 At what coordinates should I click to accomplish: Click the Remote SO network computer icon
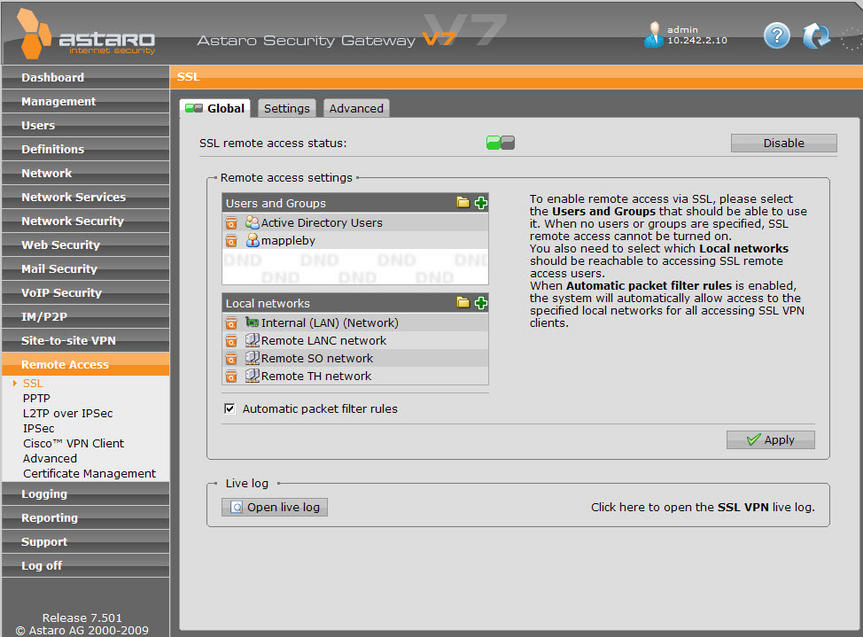point(252,358)
